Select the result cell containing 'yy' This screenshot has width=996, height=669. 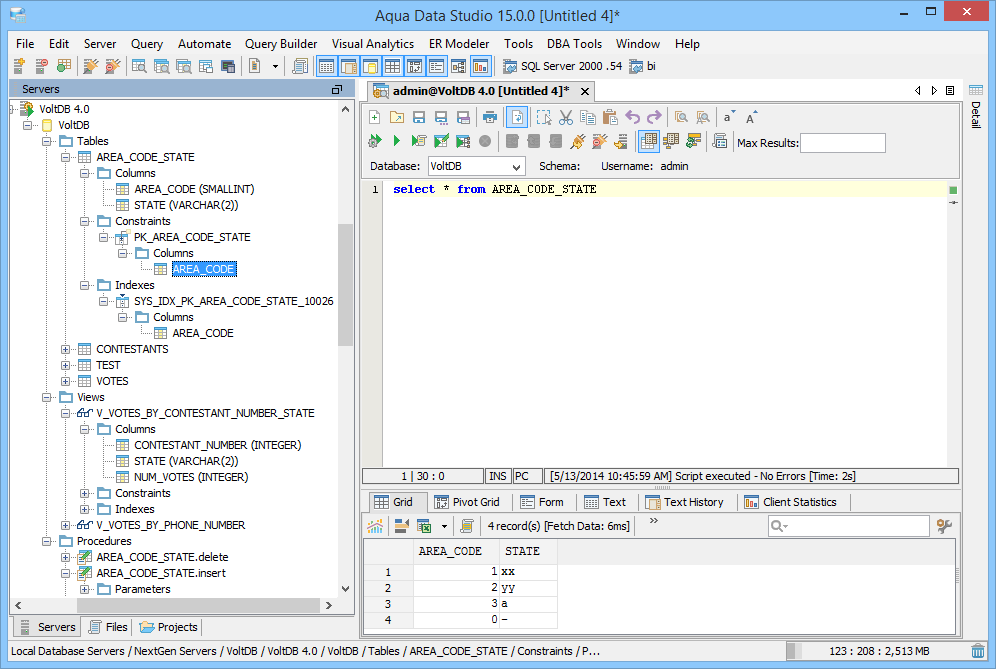pos(528,588)
